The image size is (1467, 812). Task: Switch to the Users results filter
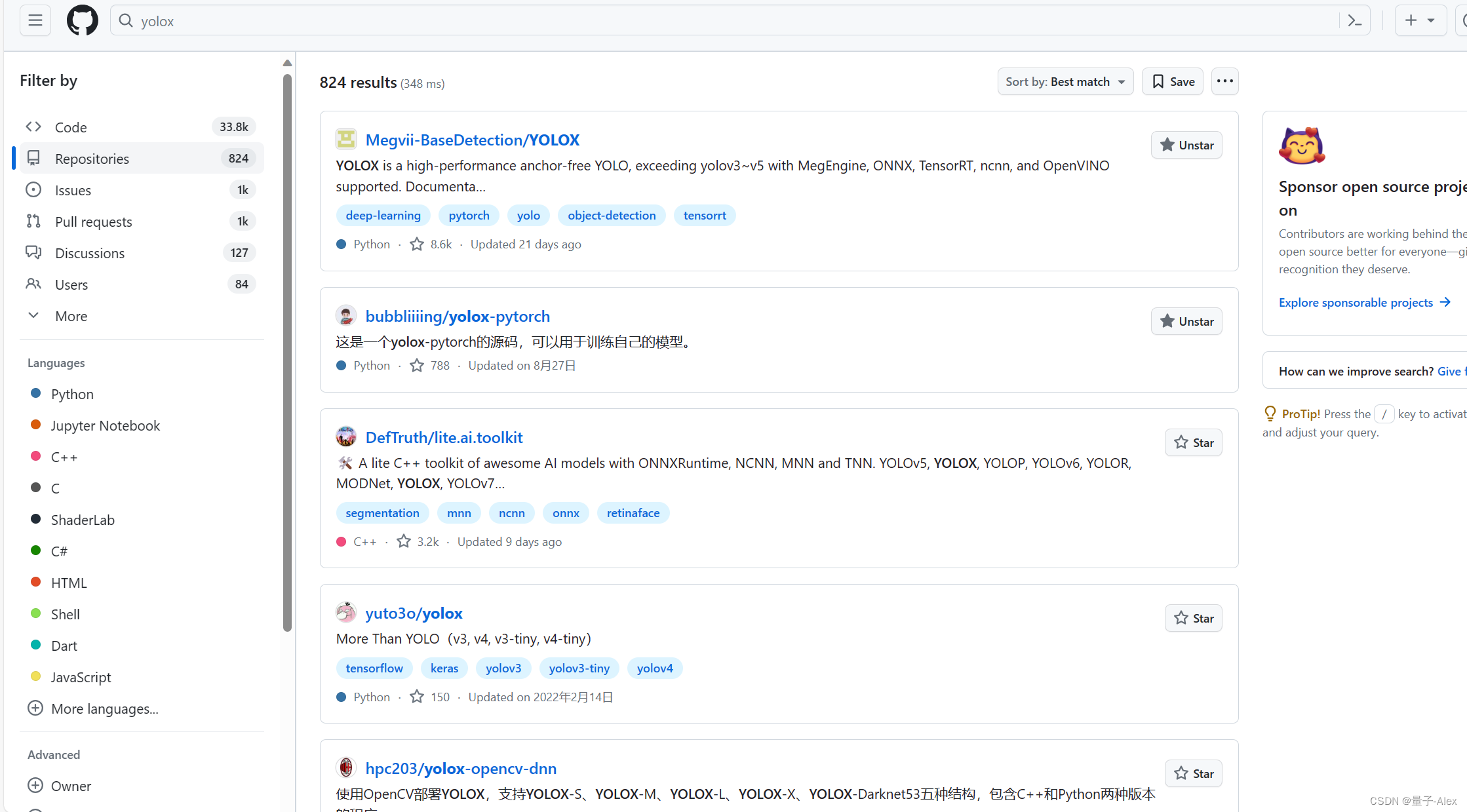coord(70,284)
